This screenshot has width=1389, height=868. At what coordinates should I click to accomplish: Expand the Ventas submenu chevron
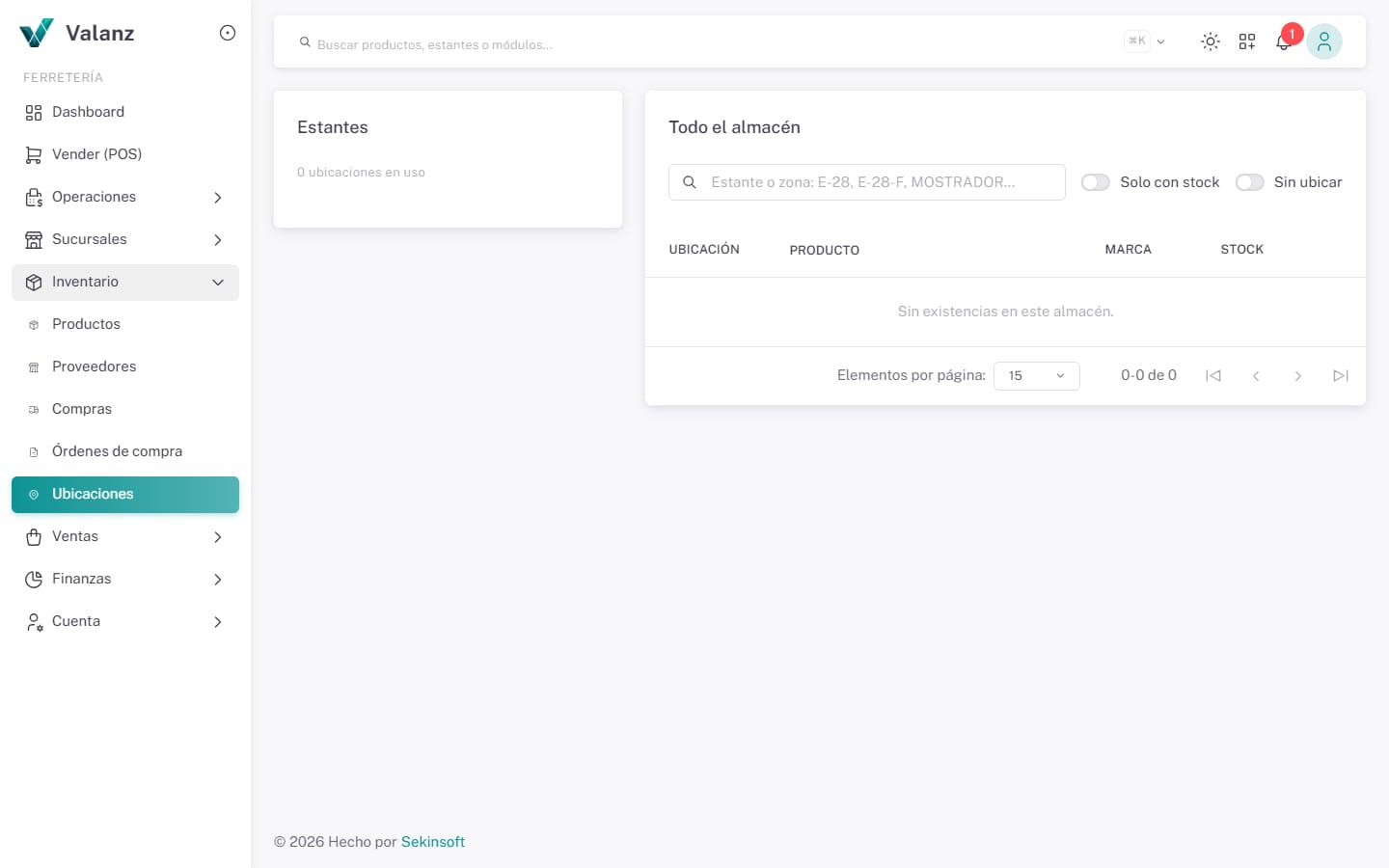[218, 537]
